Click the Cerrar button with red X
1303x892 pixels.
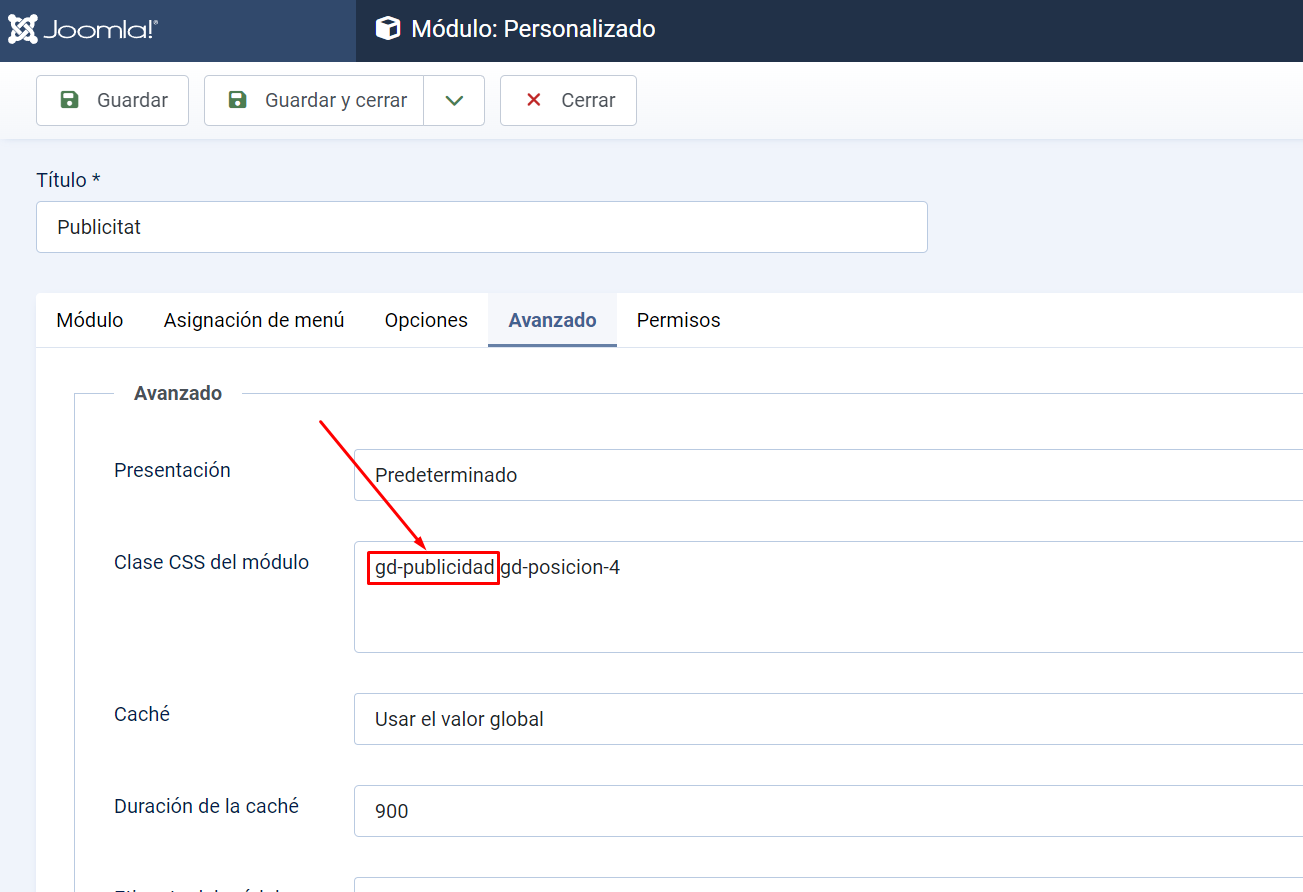click(568, 101)
